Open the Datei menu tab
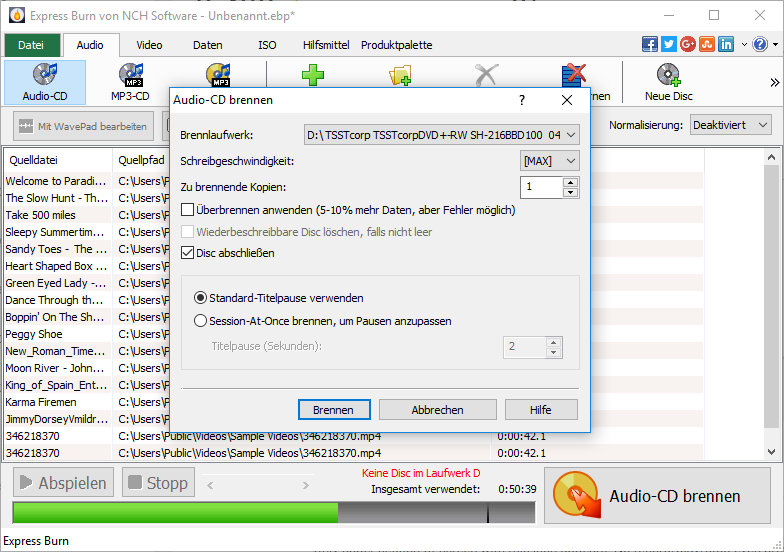Image resolution: width=784 pixels, height=552 pixels. coord(31,45)
